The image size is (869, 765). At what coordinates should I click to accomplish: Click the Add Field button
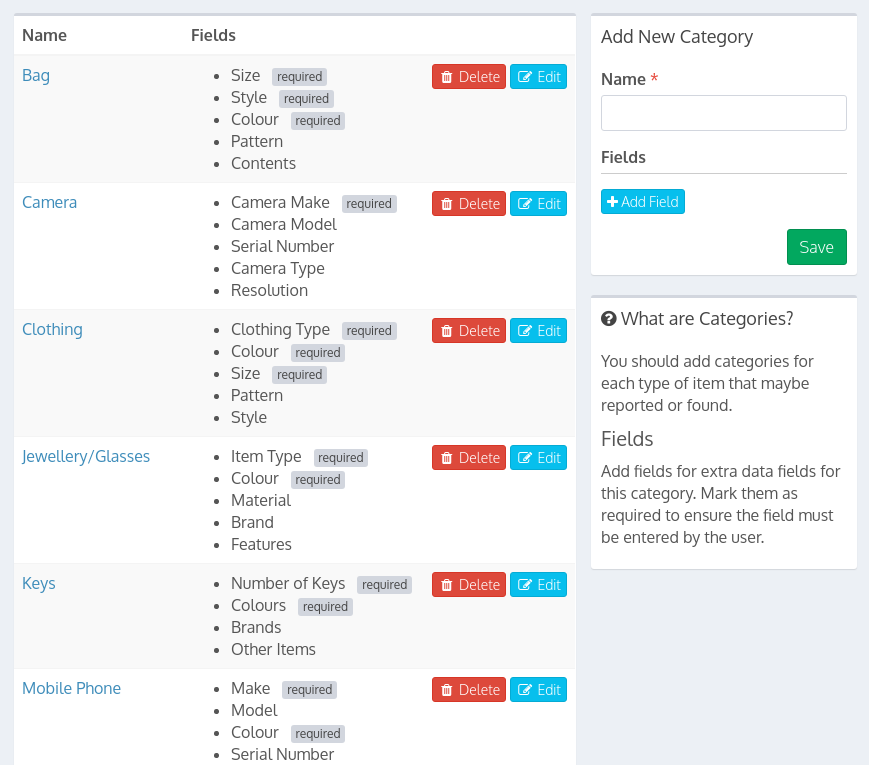[643, 202]
